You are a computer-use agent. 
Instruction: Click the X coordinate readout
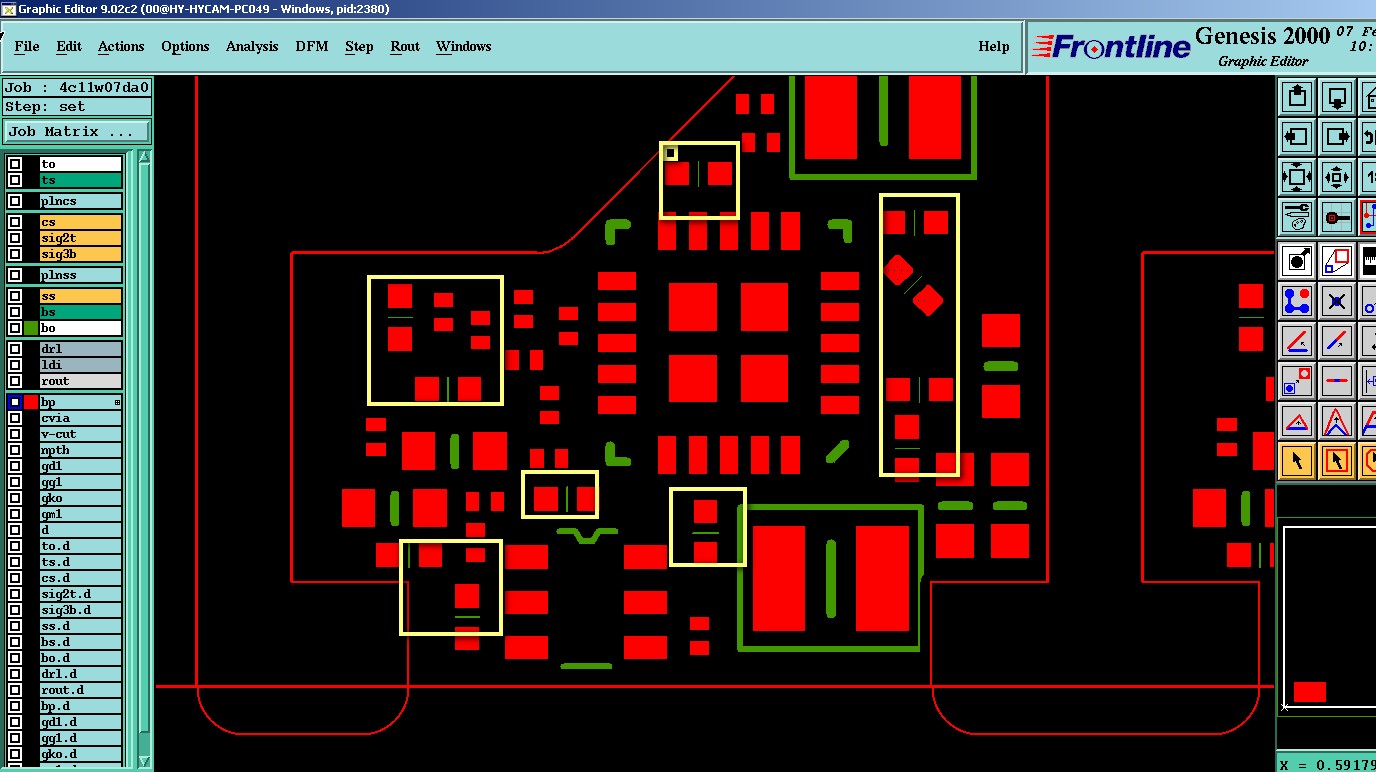pyautogui.click(x=1328, y=764)
